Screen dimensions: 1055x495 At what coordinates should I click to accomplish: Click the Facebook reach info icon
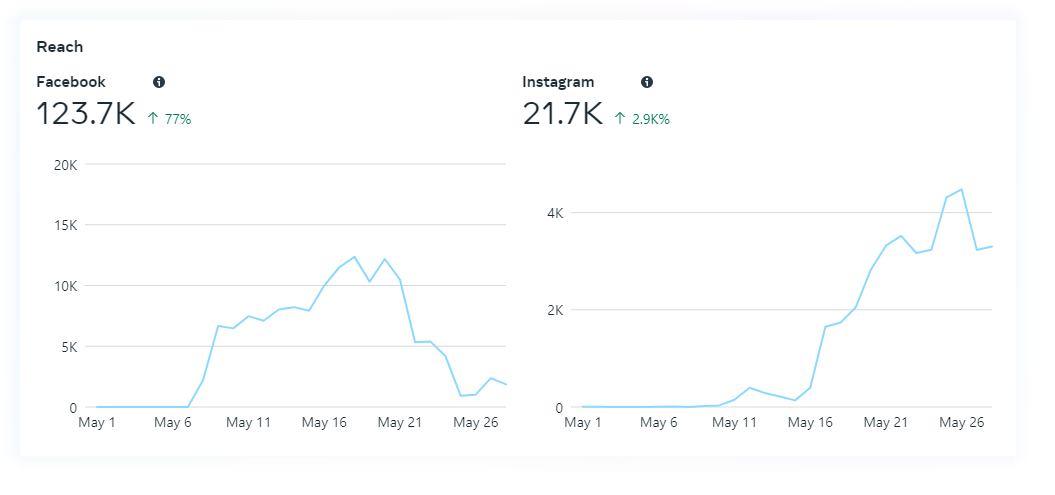(x=159, y=82)
